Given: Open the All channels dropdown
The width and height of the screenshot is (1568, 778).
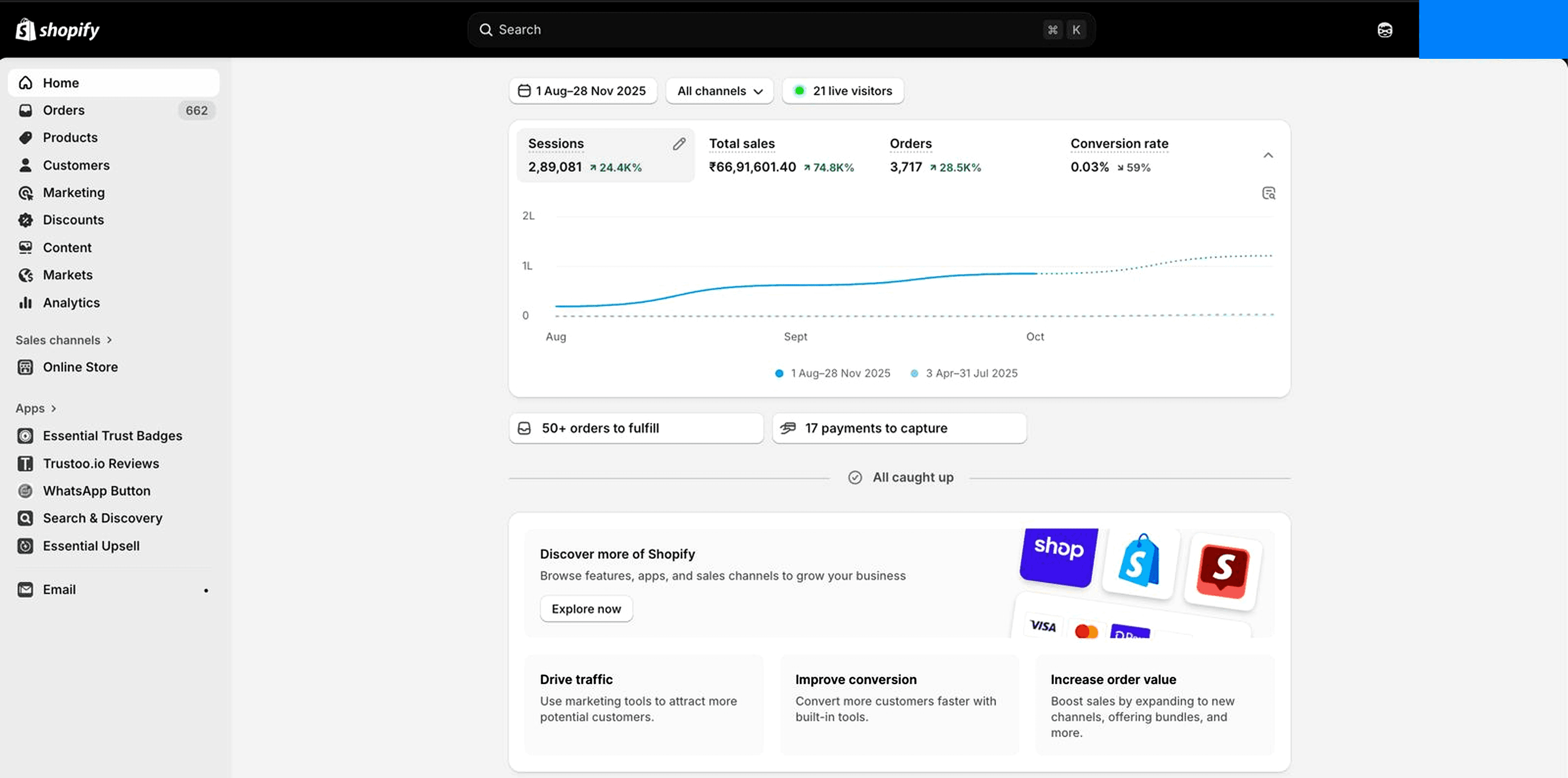Looking at the screenshot, I should (x=719, y=91).
